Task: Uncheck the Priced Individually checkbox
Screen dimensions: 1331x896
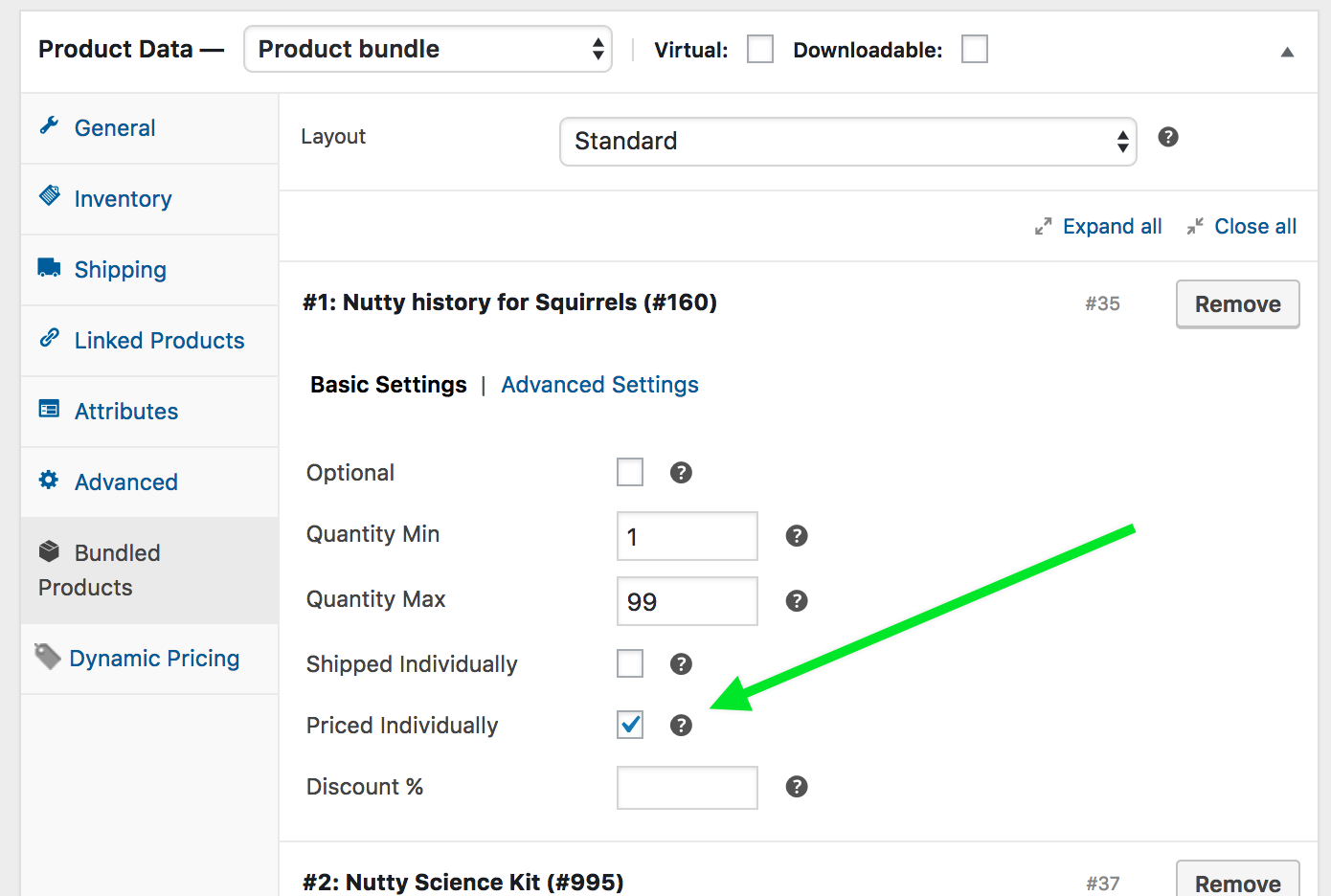Action: (x=630, y=725)
